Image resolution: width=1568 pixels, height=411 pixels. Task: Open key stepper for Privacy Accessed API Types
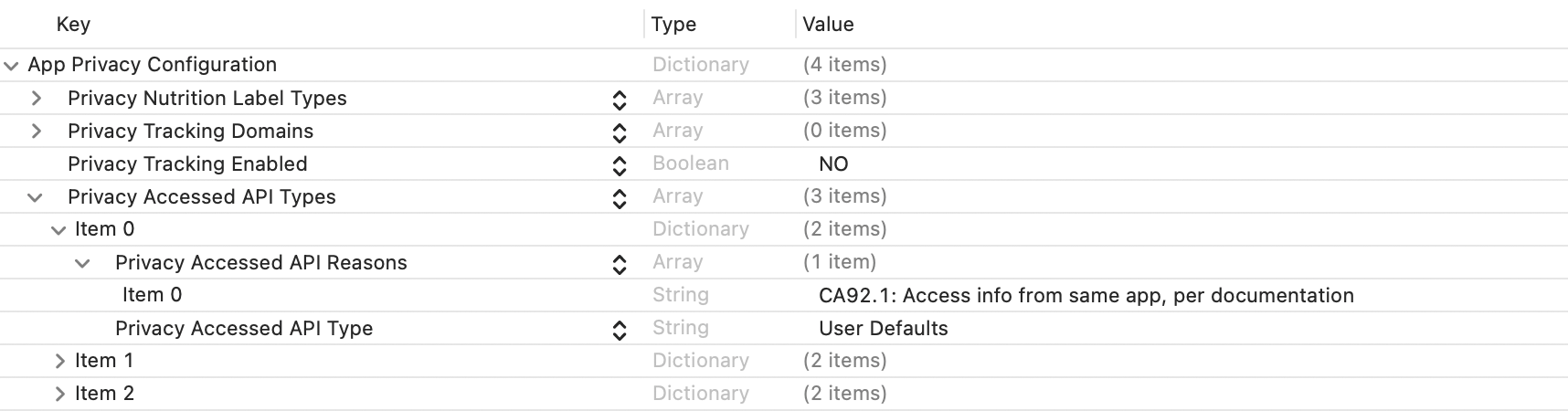[x=620, y=198]
